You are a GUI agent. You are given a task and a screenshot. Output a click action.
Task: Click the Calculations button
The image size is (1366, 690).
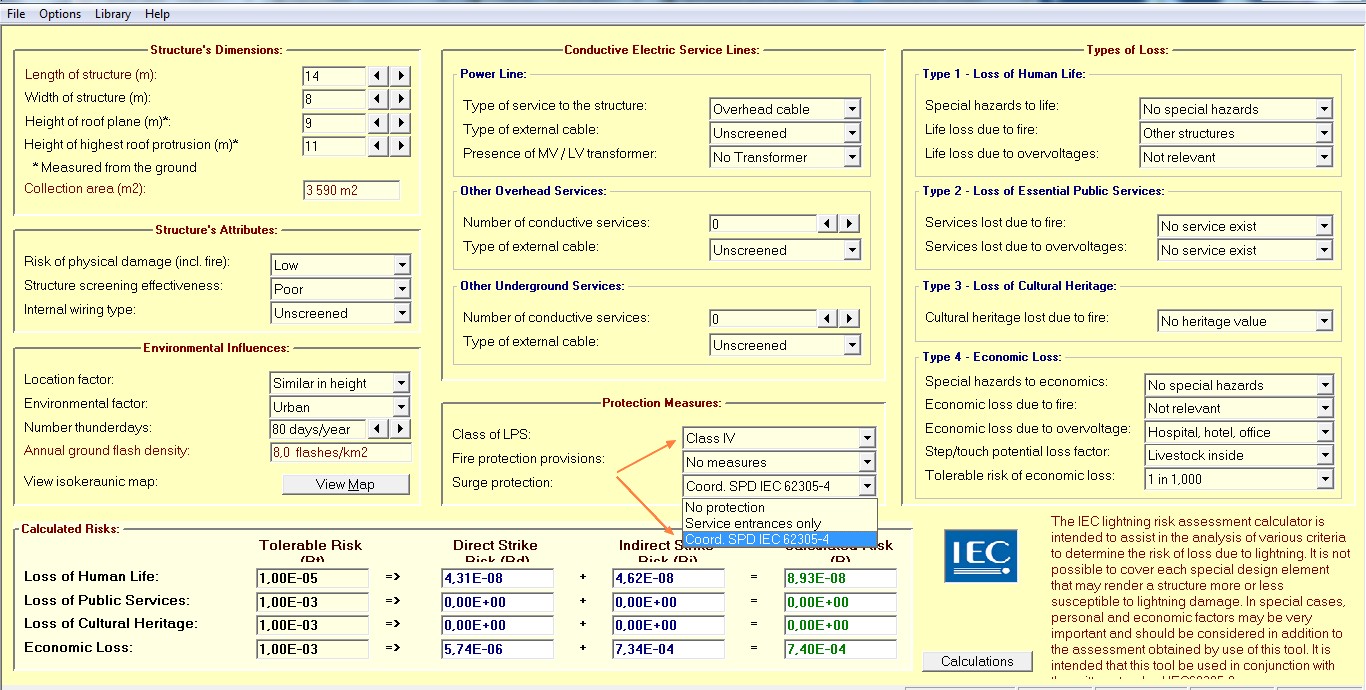click(x=977, y=661)
